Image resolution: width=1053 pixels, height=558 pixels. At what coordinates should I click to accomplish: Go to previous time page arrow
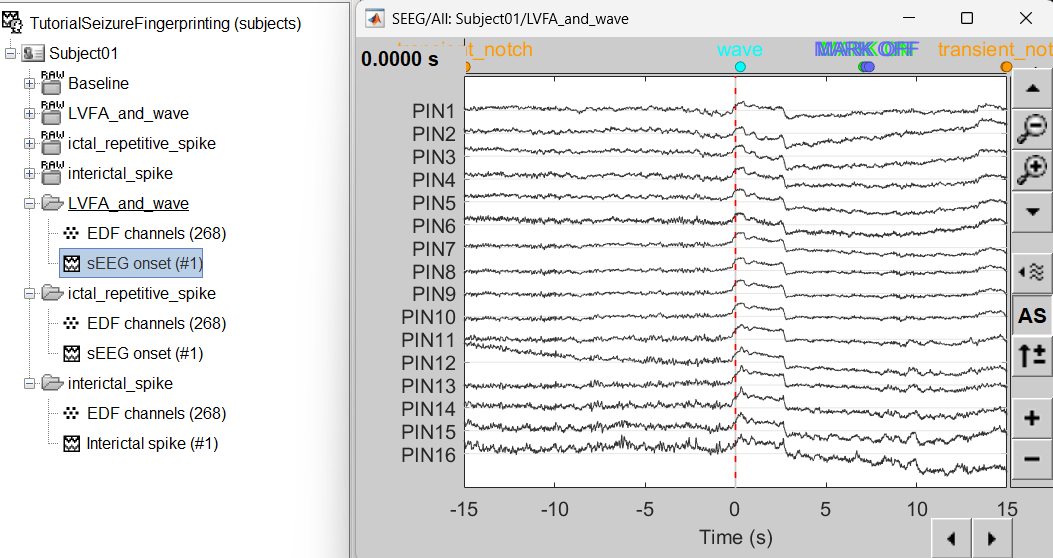click(951, 539)
